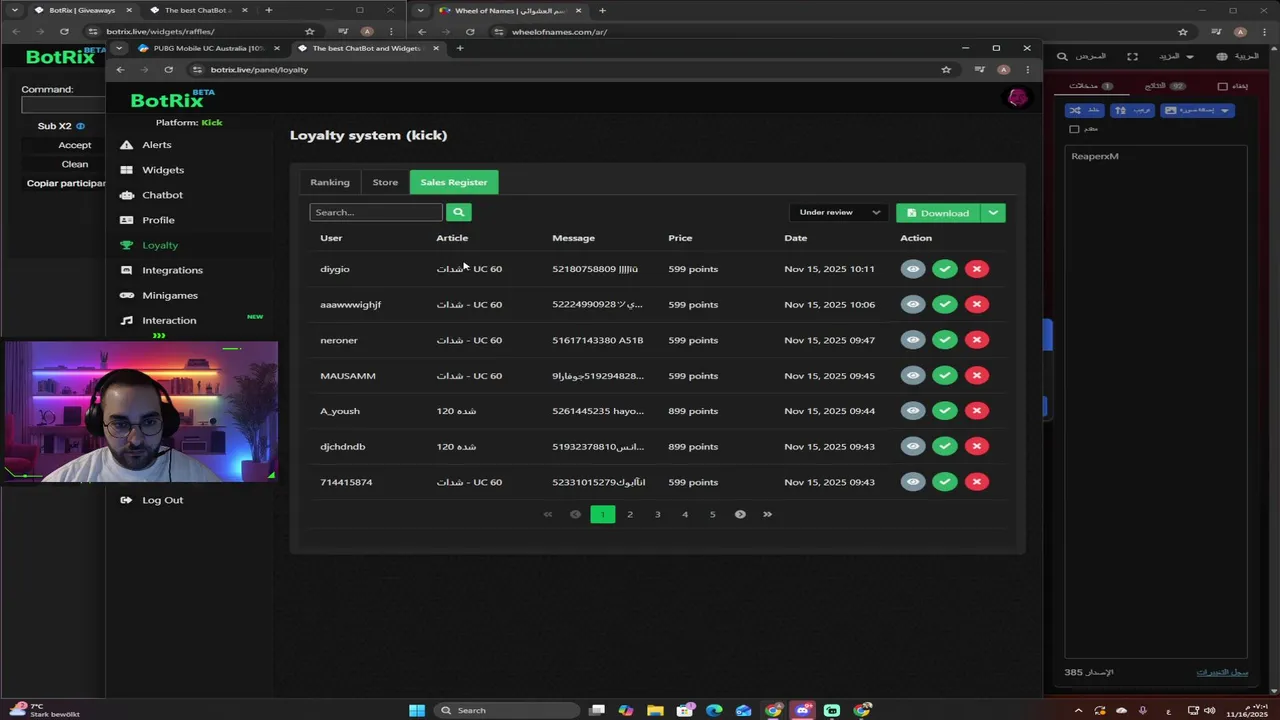Viewport: 1280px width, 720px height.
Task: Open the More dropdown in Wheel of Names
Action: [x=1177, y=57]
